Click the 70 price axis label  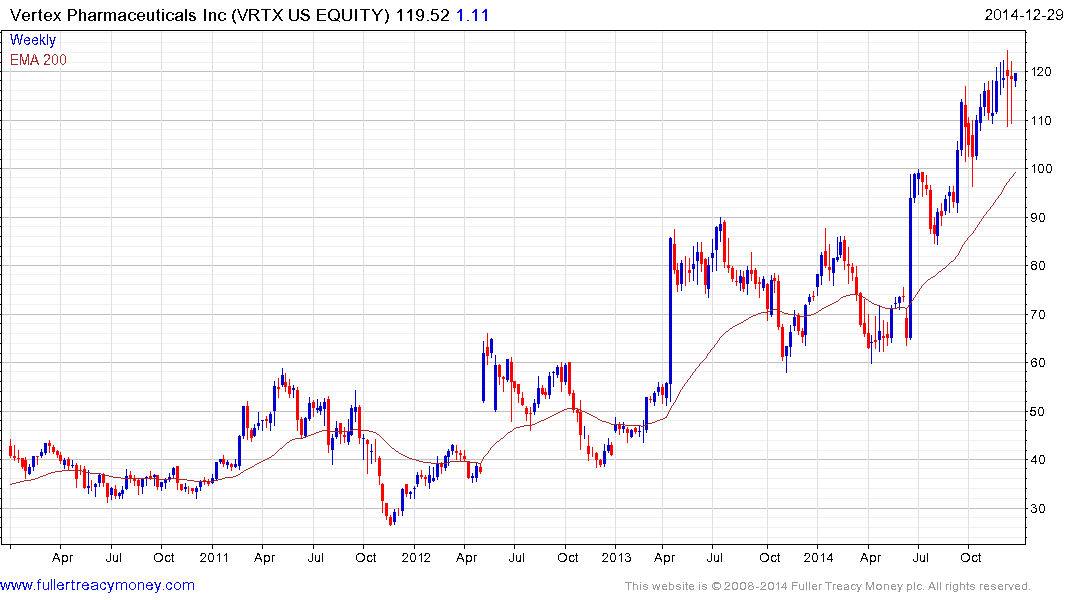pyautogui.click(x=1038, y=315)
